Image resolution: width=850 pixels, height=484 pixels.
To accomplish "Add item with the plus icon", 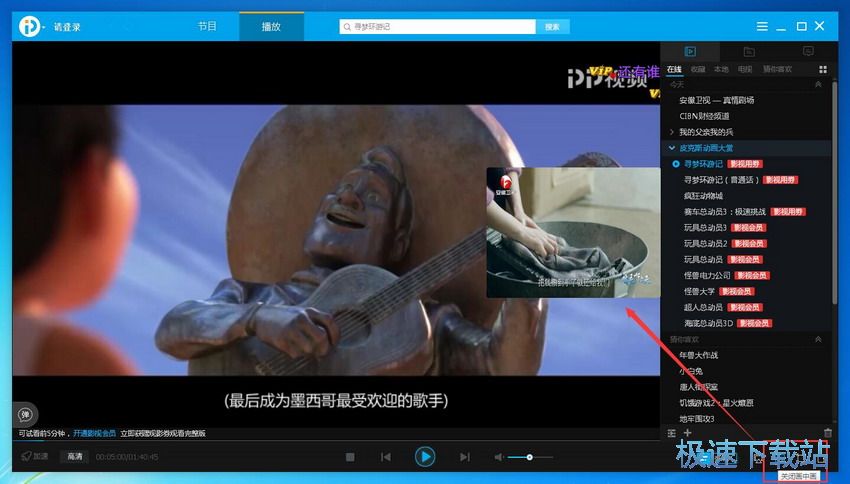I will click(x=687, y=433).
